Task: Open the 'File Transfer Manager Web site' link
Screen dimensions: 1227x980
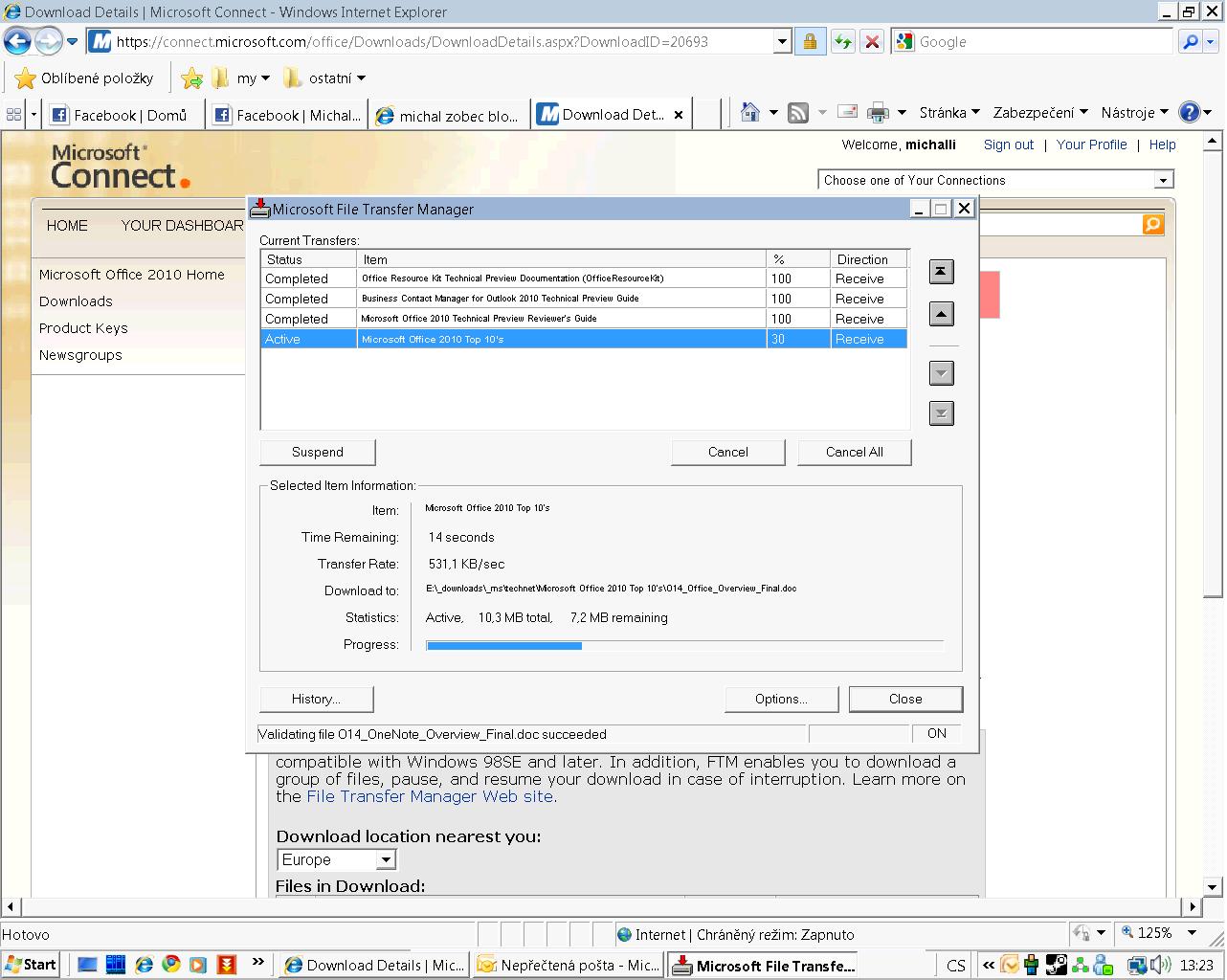Action: pos(430,796)
